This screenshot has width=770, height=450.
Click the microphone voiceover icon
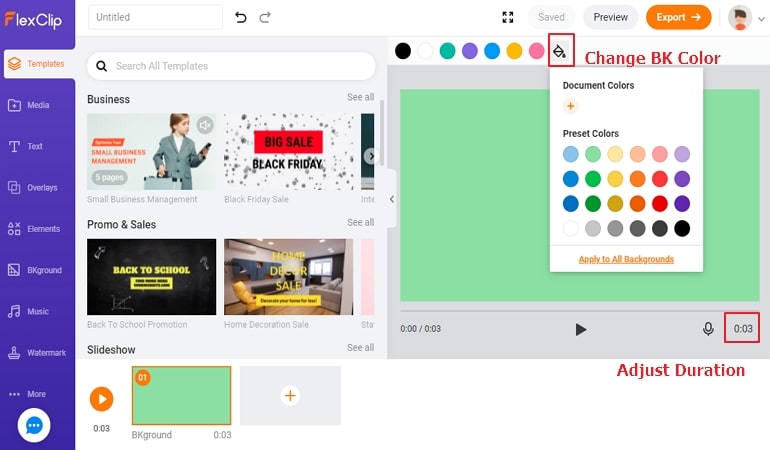[x=708, y=329]
